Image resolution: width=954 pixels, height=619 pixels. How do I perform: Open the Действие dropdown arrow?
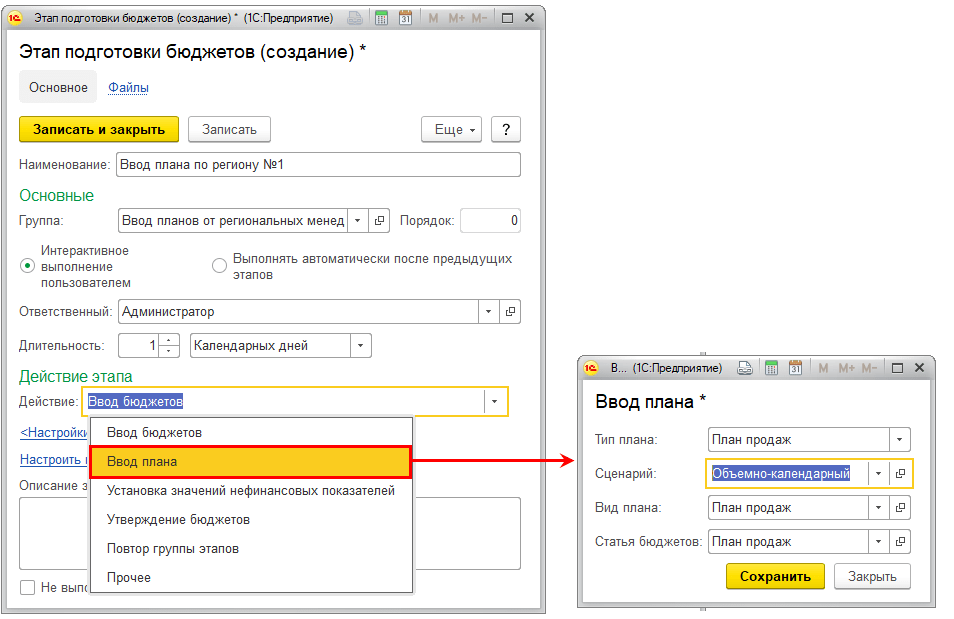click(x=495, y=402)
